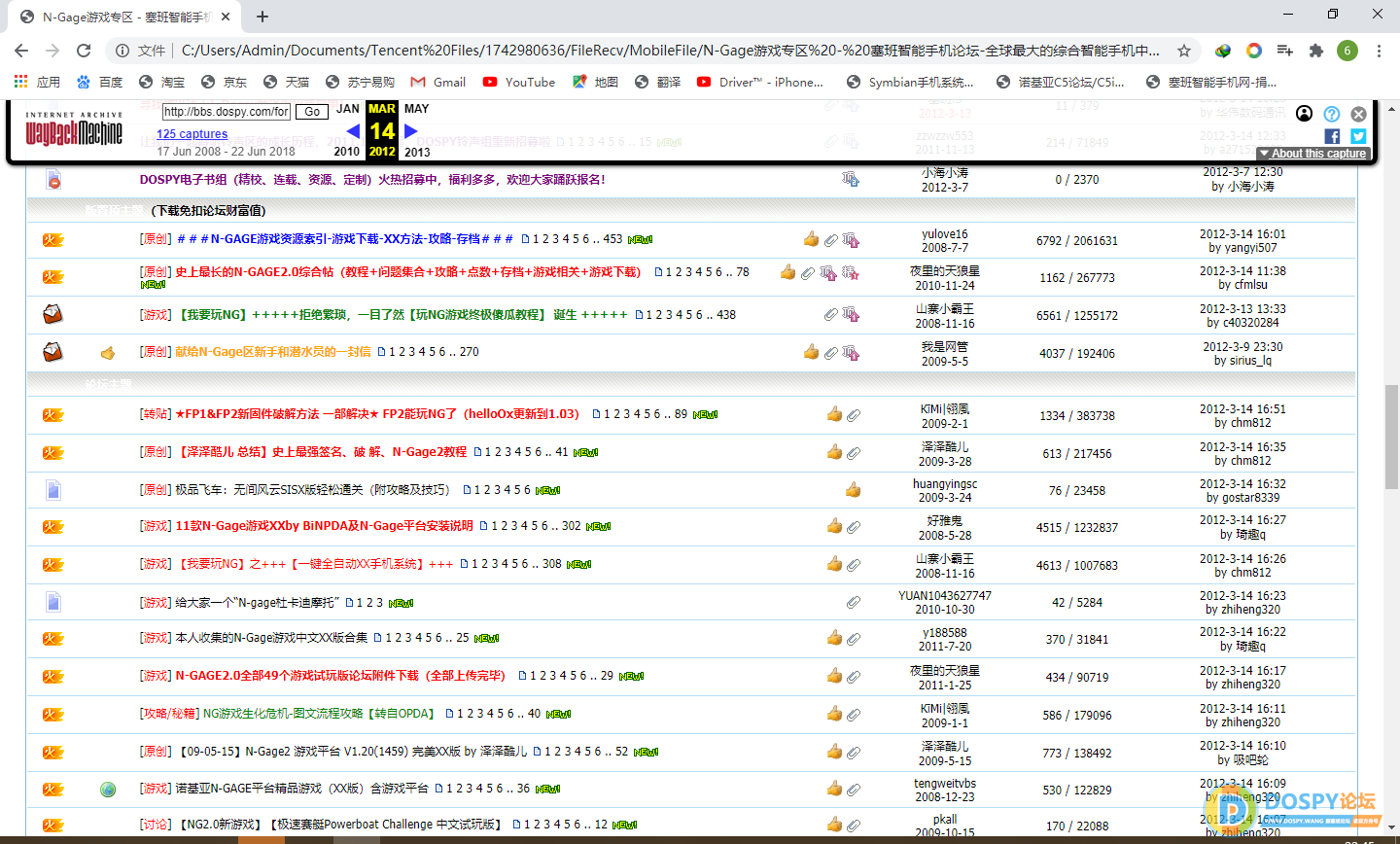Open DOSPY电子书组 recruitment thread
Viewport: 1400px width, 844px height.
coord(372,180)
